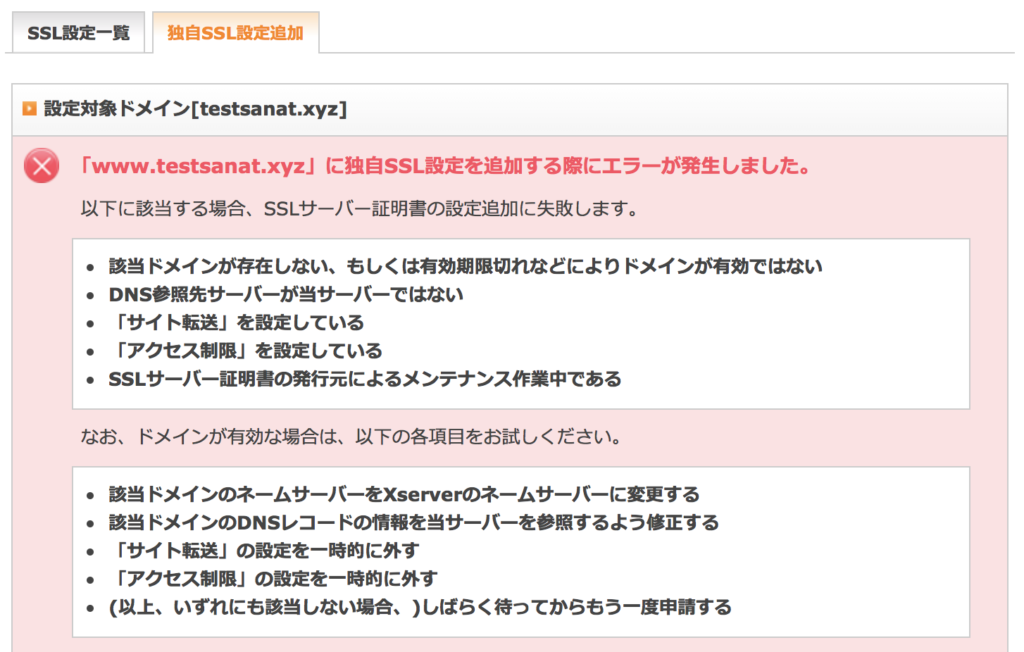Click the bullet 該当ドメインのDNSレコードの情報を当サーバーを参照するよう修正する
Viewport: 1024px width, 652px height.
413,523
